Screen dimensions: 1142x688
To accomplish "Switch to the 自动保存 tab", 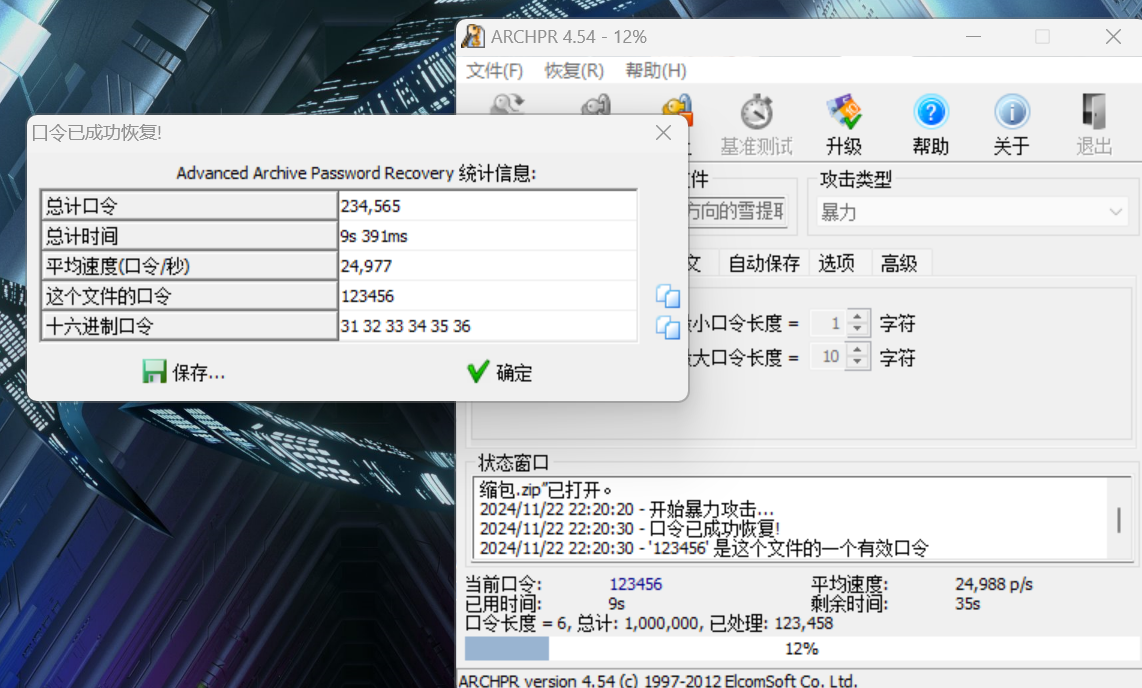I will point(764,263).
